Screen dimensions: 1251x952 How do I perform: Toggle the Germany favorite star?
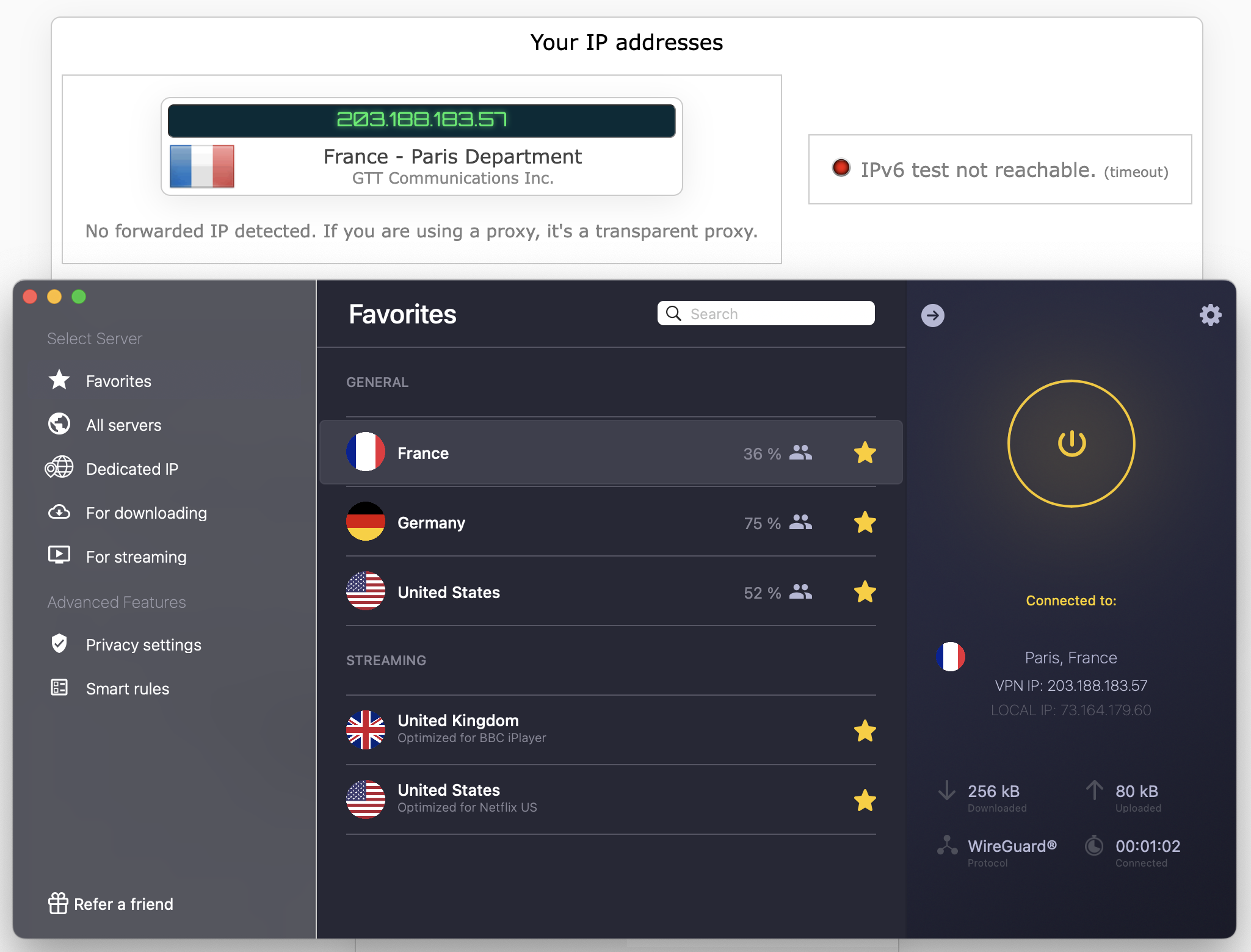click(x=865, y=522)
